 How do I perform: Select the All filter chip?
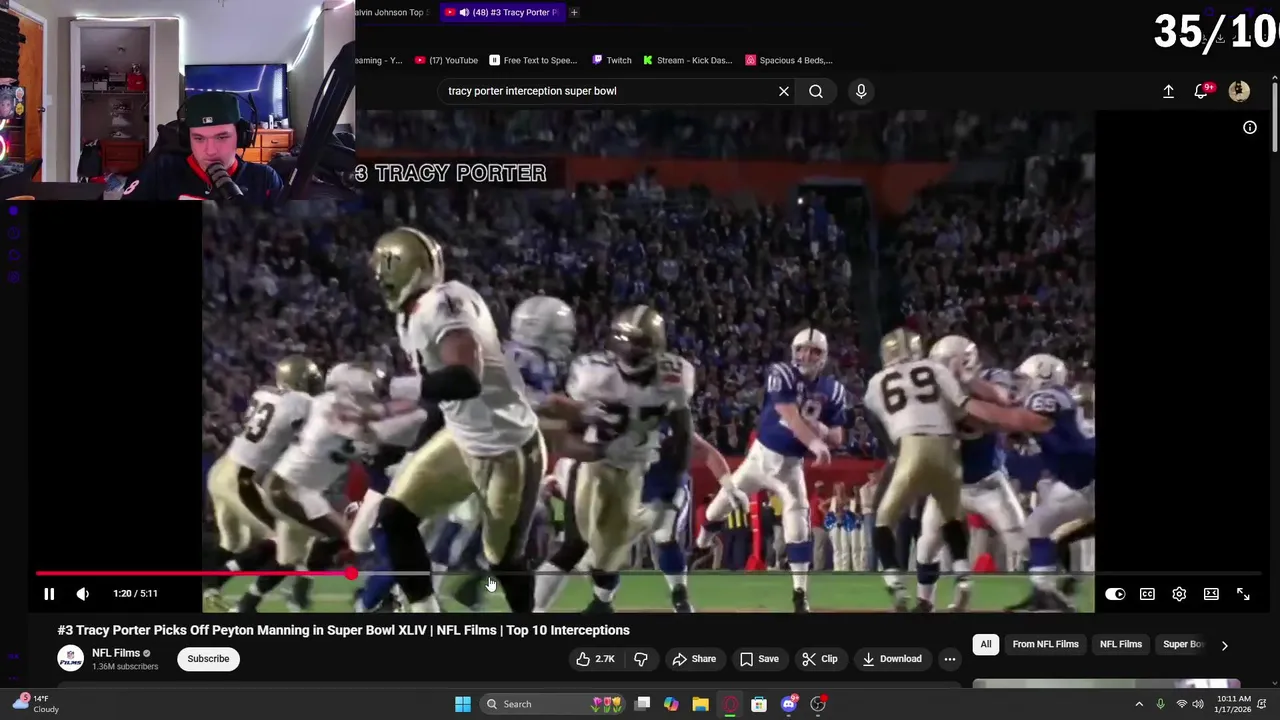(986, 645)
